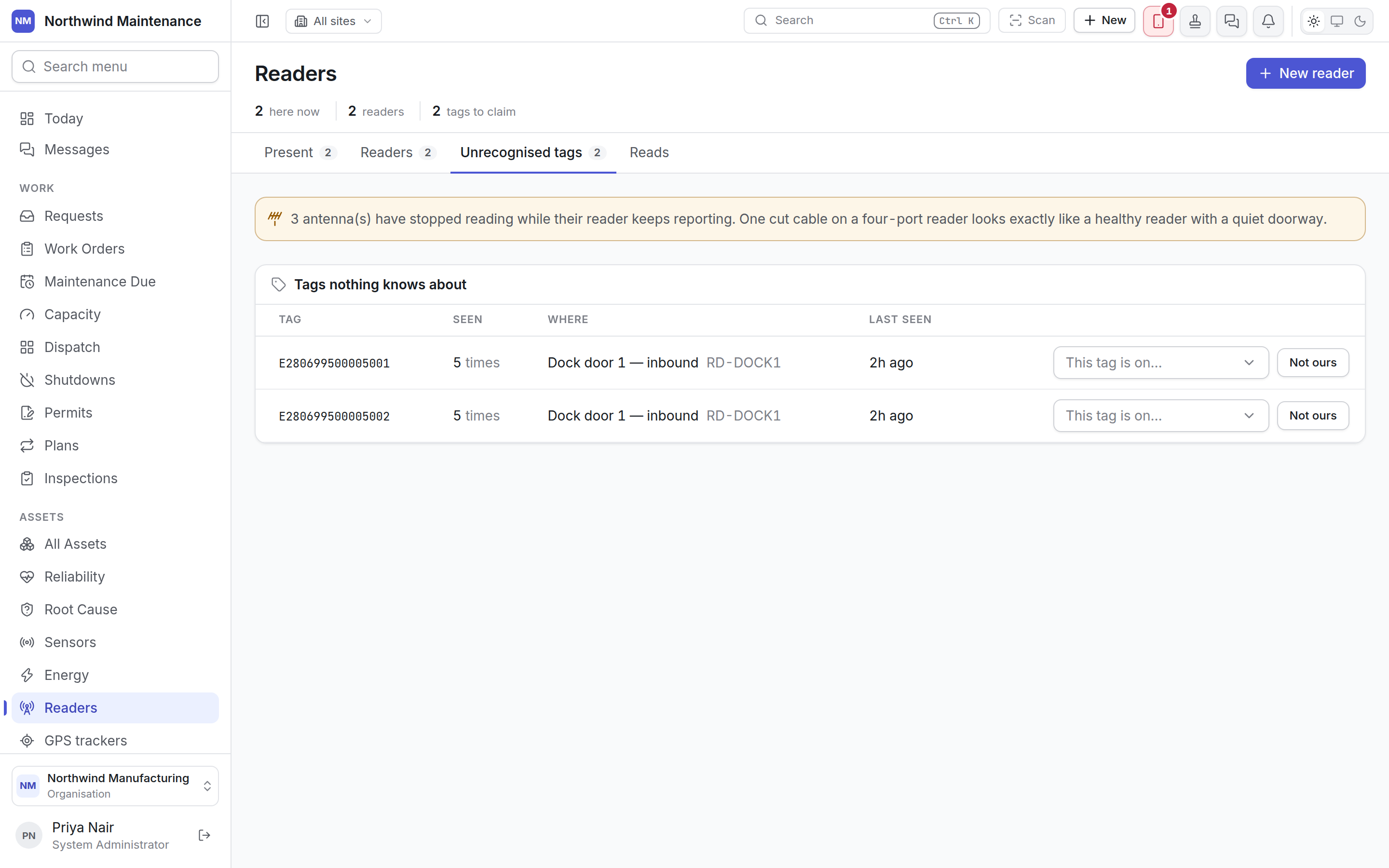Collapse the sidebar with the panel icon
1389x868 pixels.
pyautogui.click(x=262, y=21)
